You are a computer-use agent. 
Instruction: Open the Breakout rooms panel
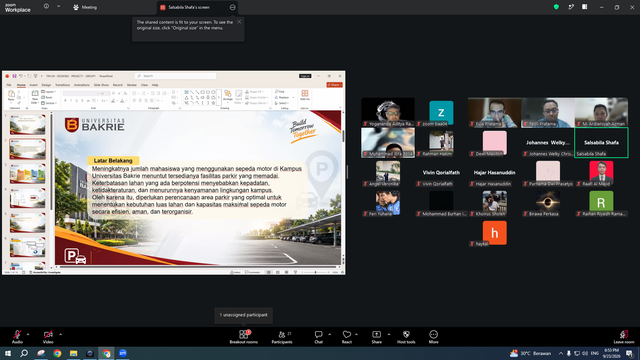(x=244, y=337)
